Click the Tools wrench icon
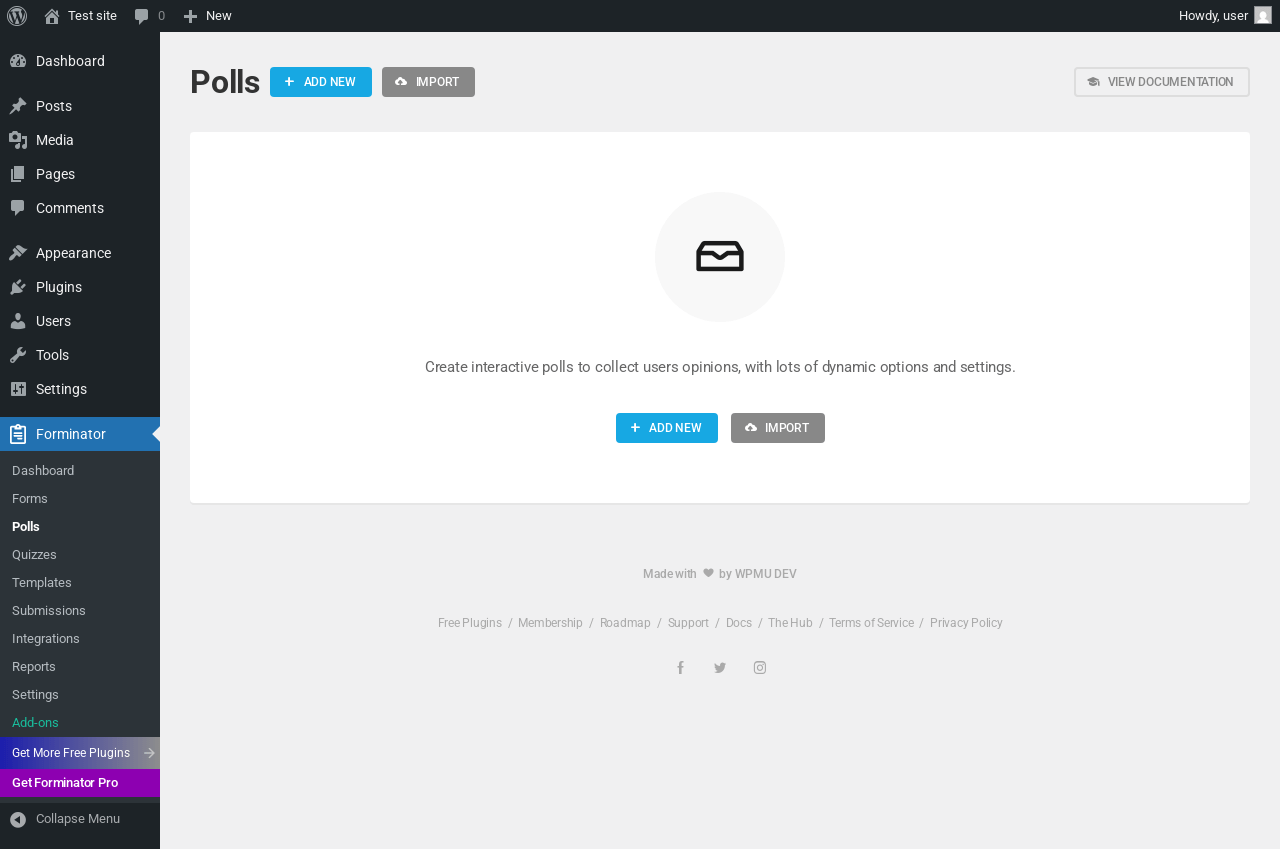1280x849 pixels. (18, 355)
